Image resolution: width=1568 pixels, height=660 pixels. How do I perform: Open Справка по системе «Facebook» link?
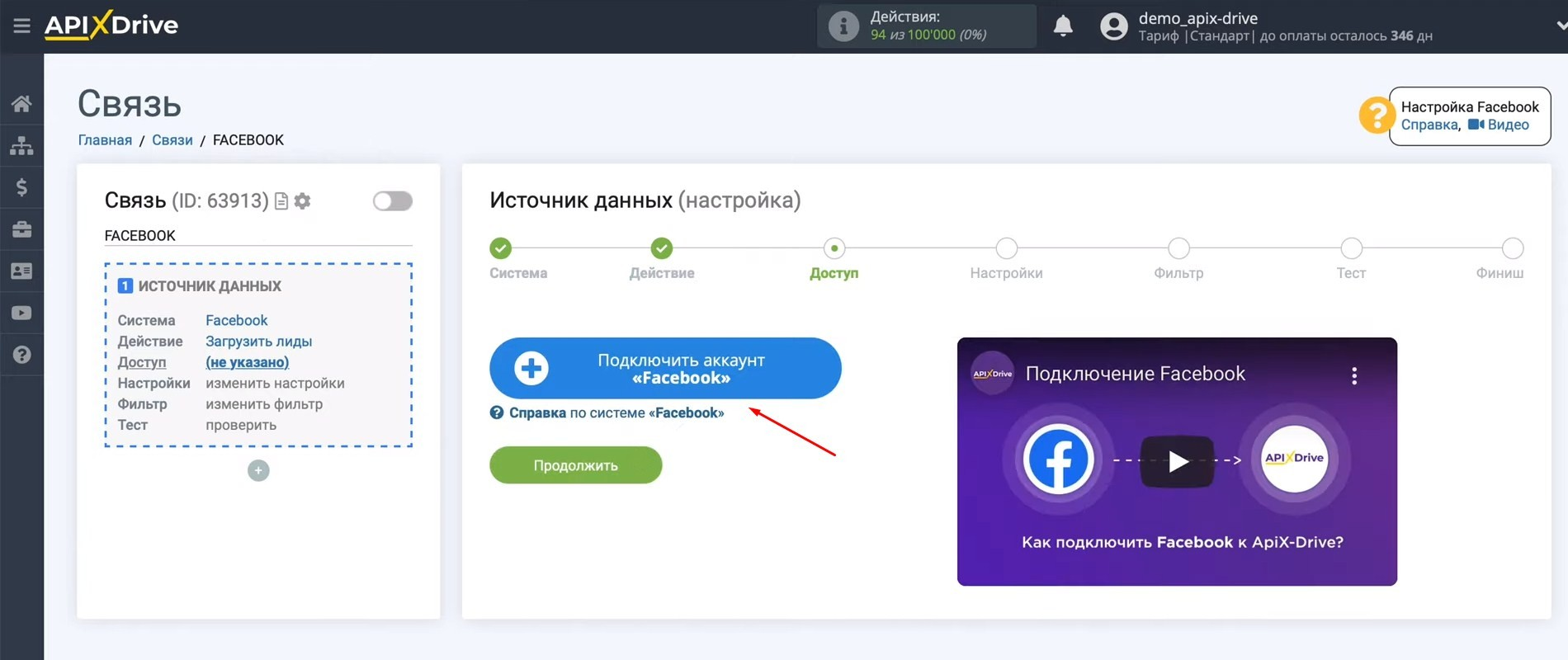pos(616,412)
